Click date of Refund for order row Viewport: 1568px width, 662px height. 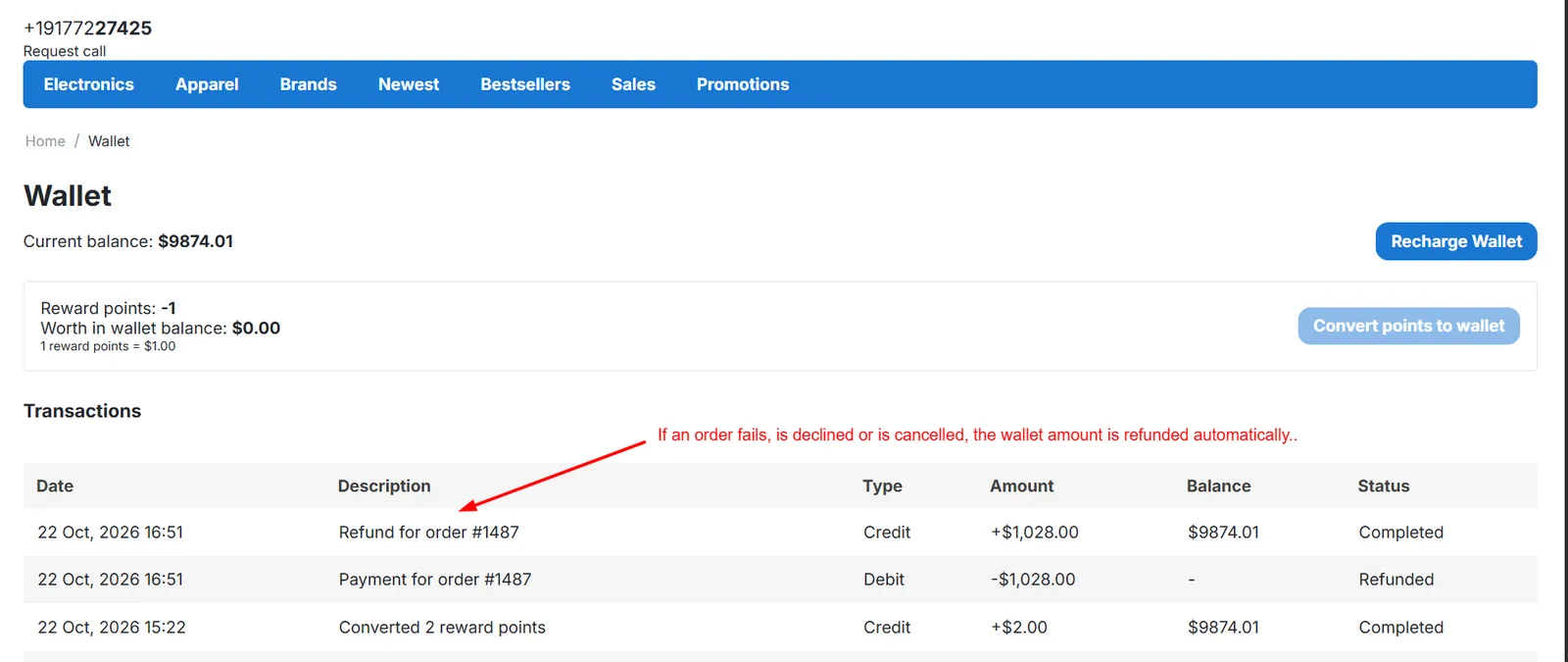click(110, 533)
